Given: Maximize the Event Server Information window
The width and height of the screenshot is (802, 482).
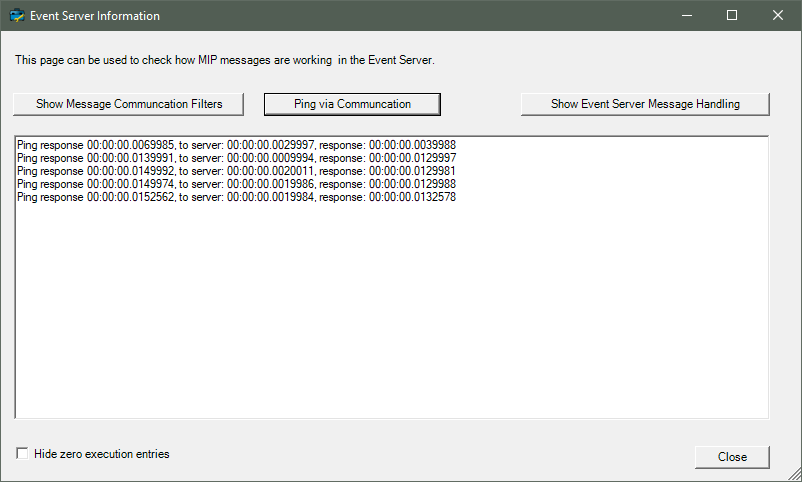Looking at the screenshot, I should coord(732,15).
